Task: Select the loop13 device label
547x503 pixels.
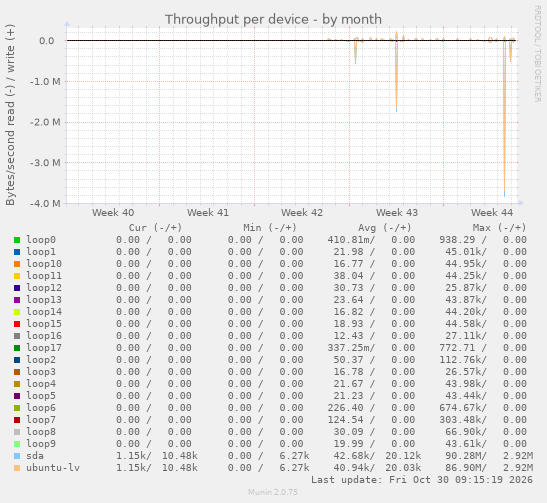Action: 44,300
